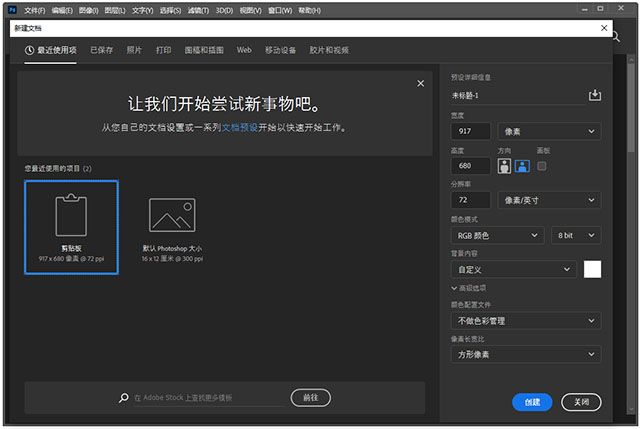Click the 文档预设 link in banner
The width and height of the screenshot is (640, 429).
[238, 128]
